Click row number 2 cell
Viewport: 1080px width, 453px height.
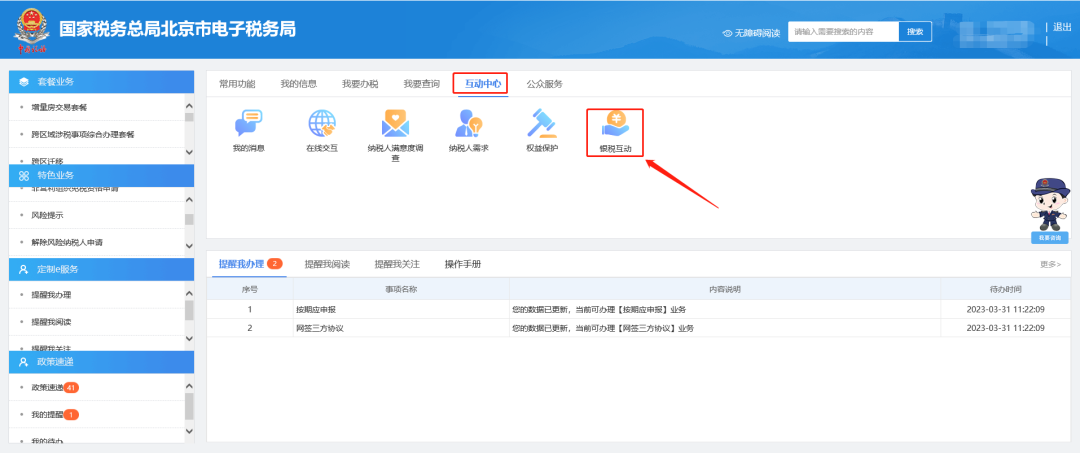click(249, 328)
